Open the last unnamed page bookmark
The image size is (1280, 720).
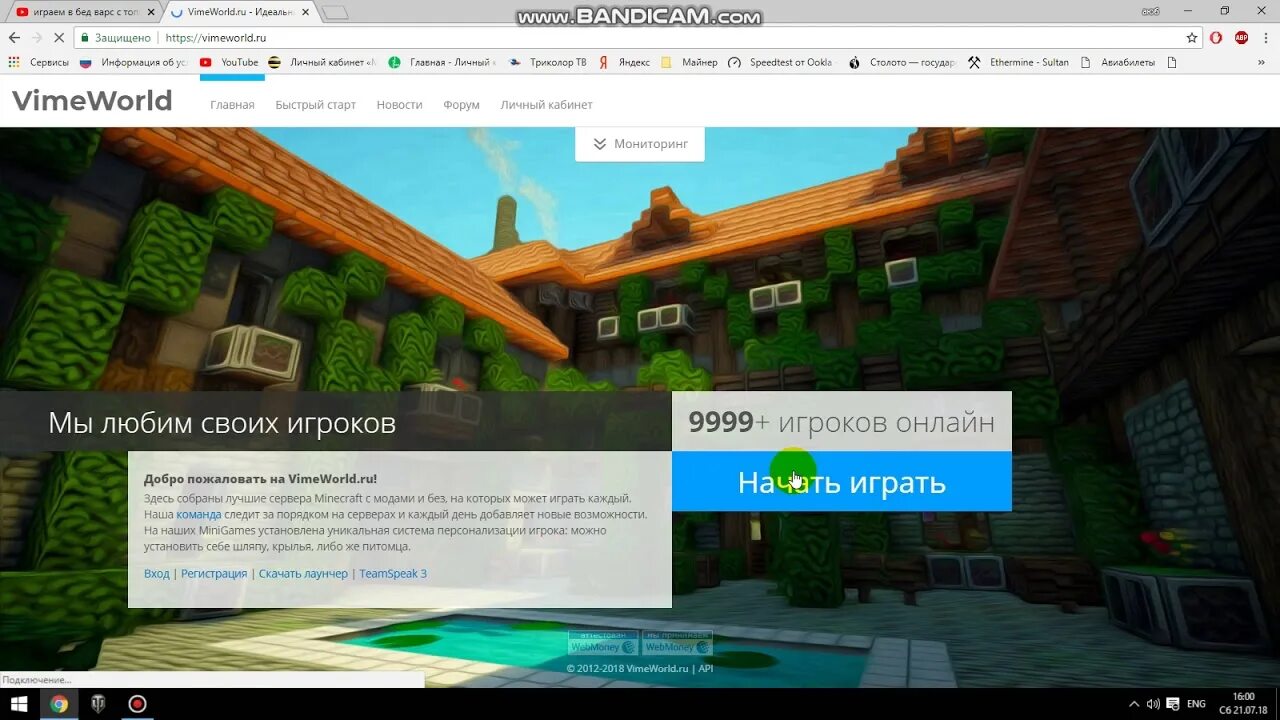point(1172,62)
